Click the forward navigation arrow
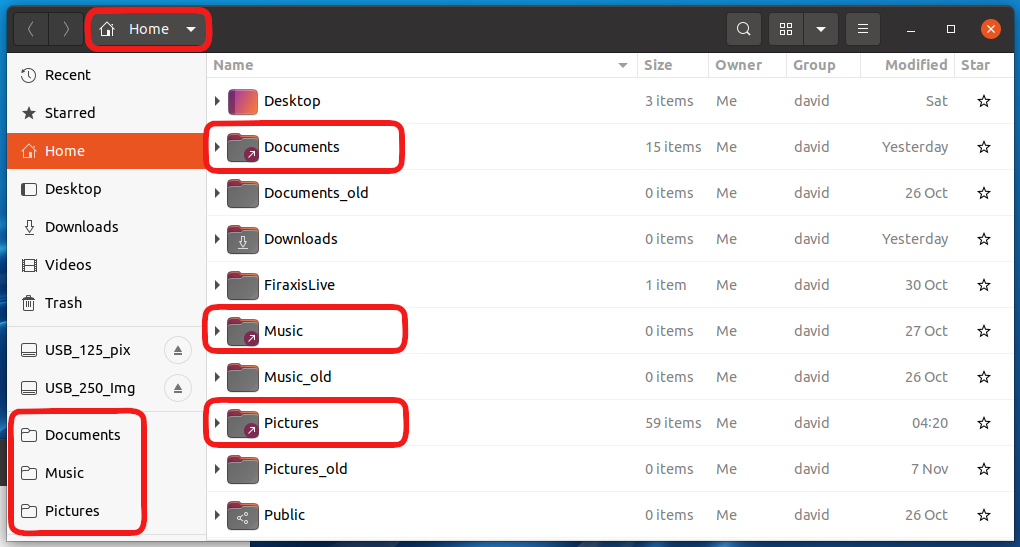 [66, 29]
